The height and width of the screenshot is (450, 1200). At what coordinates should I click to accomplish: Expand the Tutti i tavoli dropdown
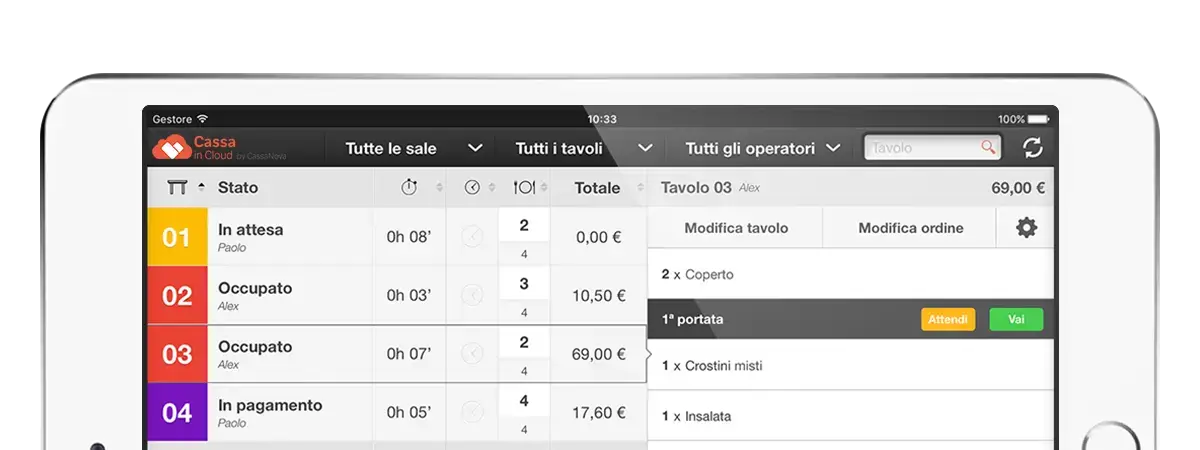point(584,148)
